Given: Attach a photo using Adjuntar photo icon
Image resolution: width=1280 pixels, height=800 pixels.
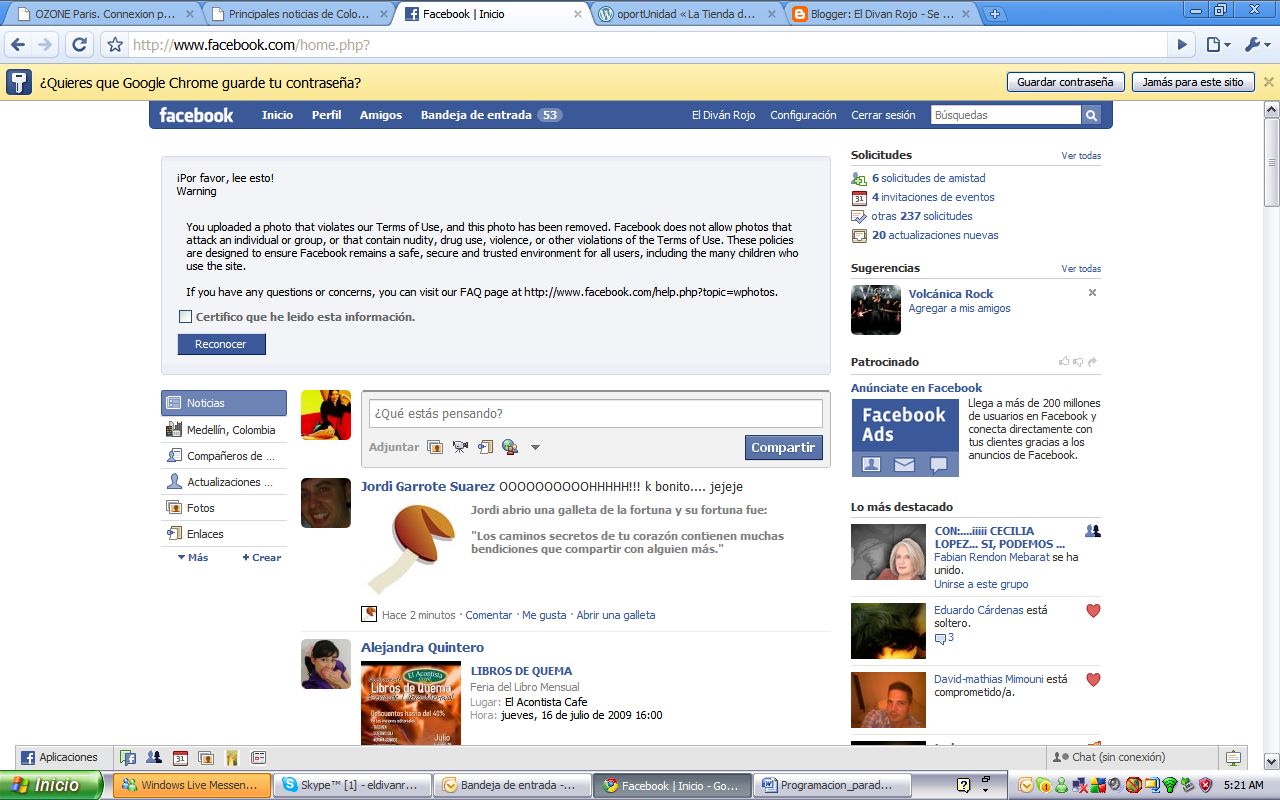Looking at the screenshot, I should pyautogui.click(x=434, y=447).
